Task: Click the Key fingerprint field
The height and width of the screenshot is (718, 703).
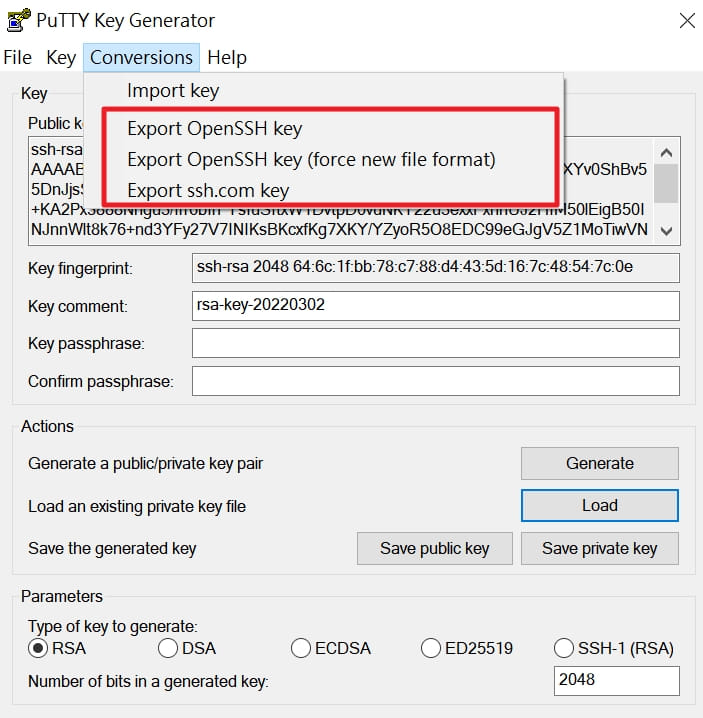Action: pyautogui.click(x=436, y=267)
